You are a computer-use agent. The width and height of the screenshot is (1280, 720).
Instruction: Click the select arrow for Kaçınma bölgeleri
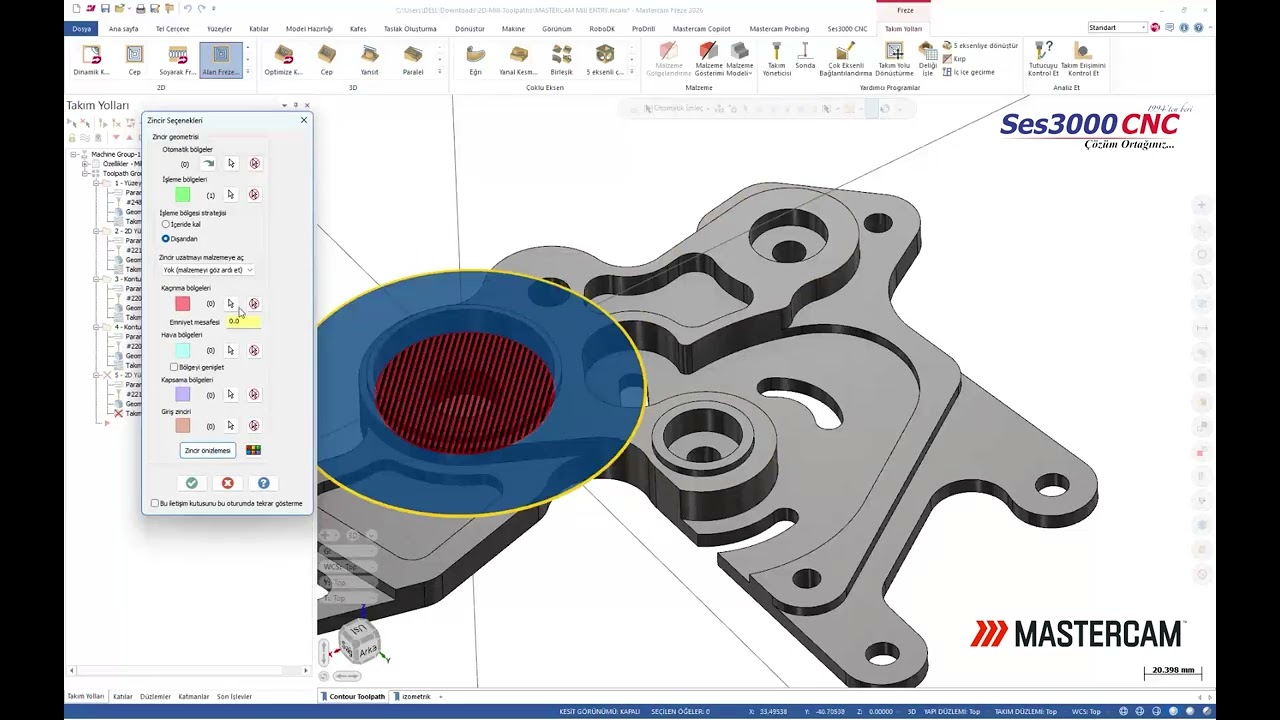point(230,304)
